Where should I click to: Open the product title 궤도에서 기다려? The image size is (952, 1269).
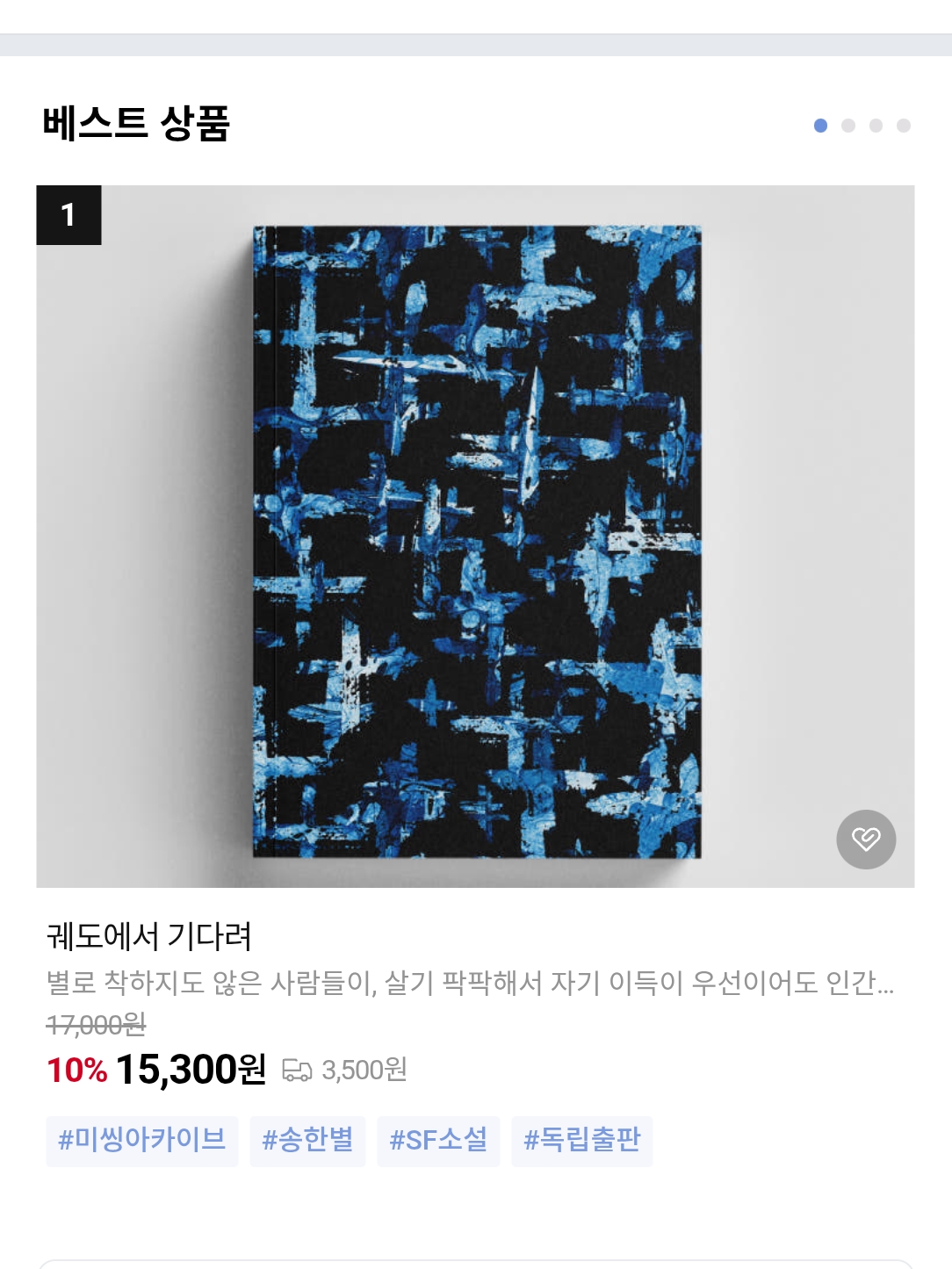[149, 936]
